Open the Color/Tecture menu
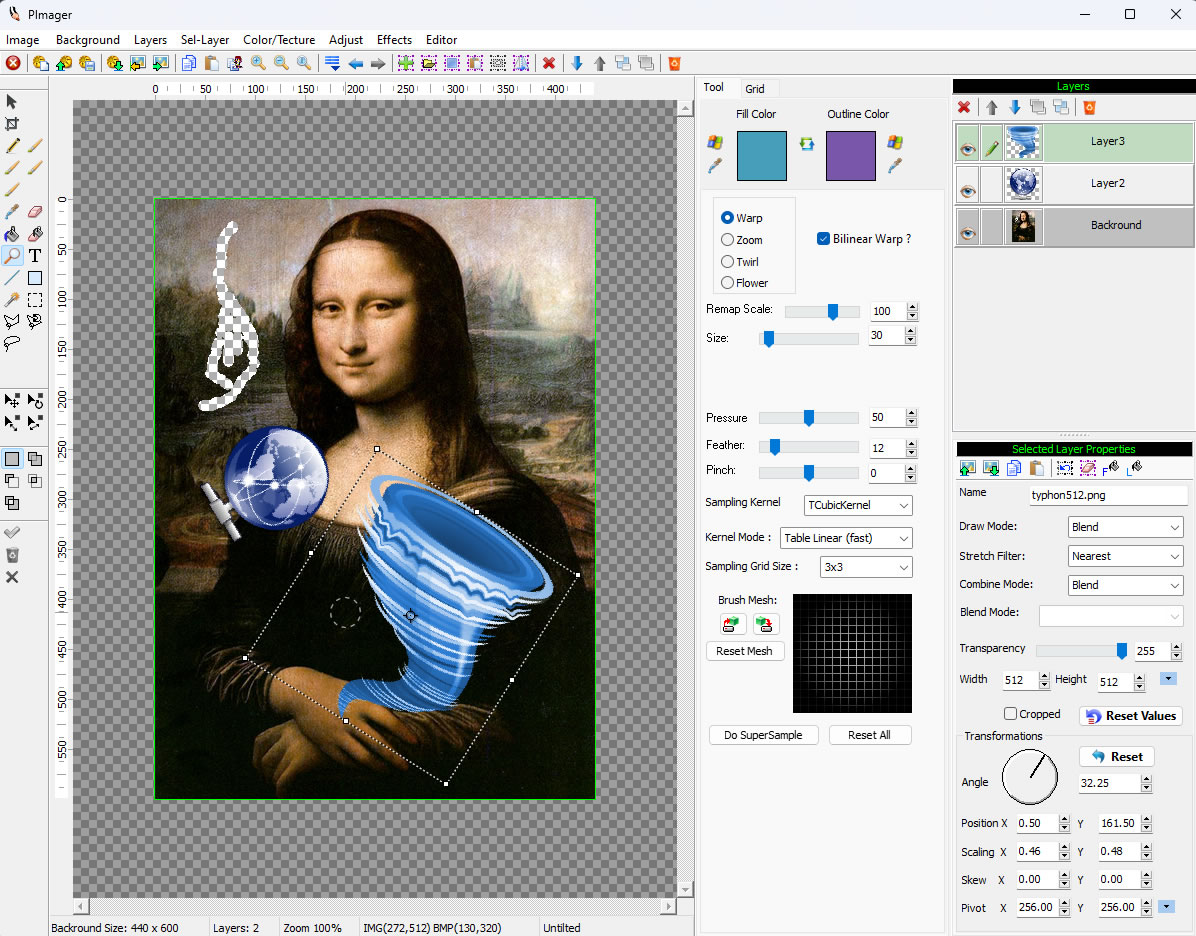Screen dimensions: 1196x936 (x=279, y=40)
